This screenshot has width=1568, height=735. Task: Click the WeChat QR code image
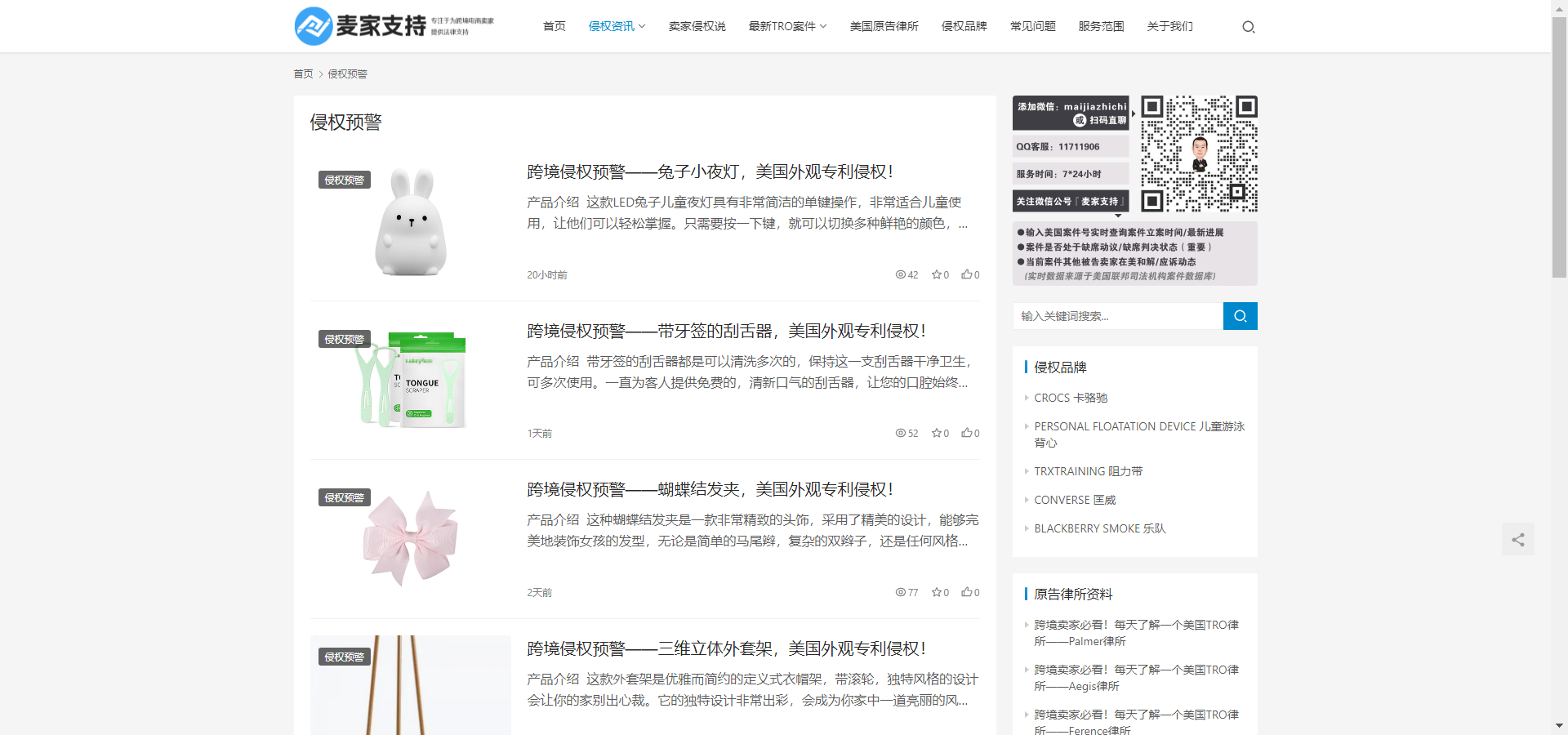click(1199, 154)
